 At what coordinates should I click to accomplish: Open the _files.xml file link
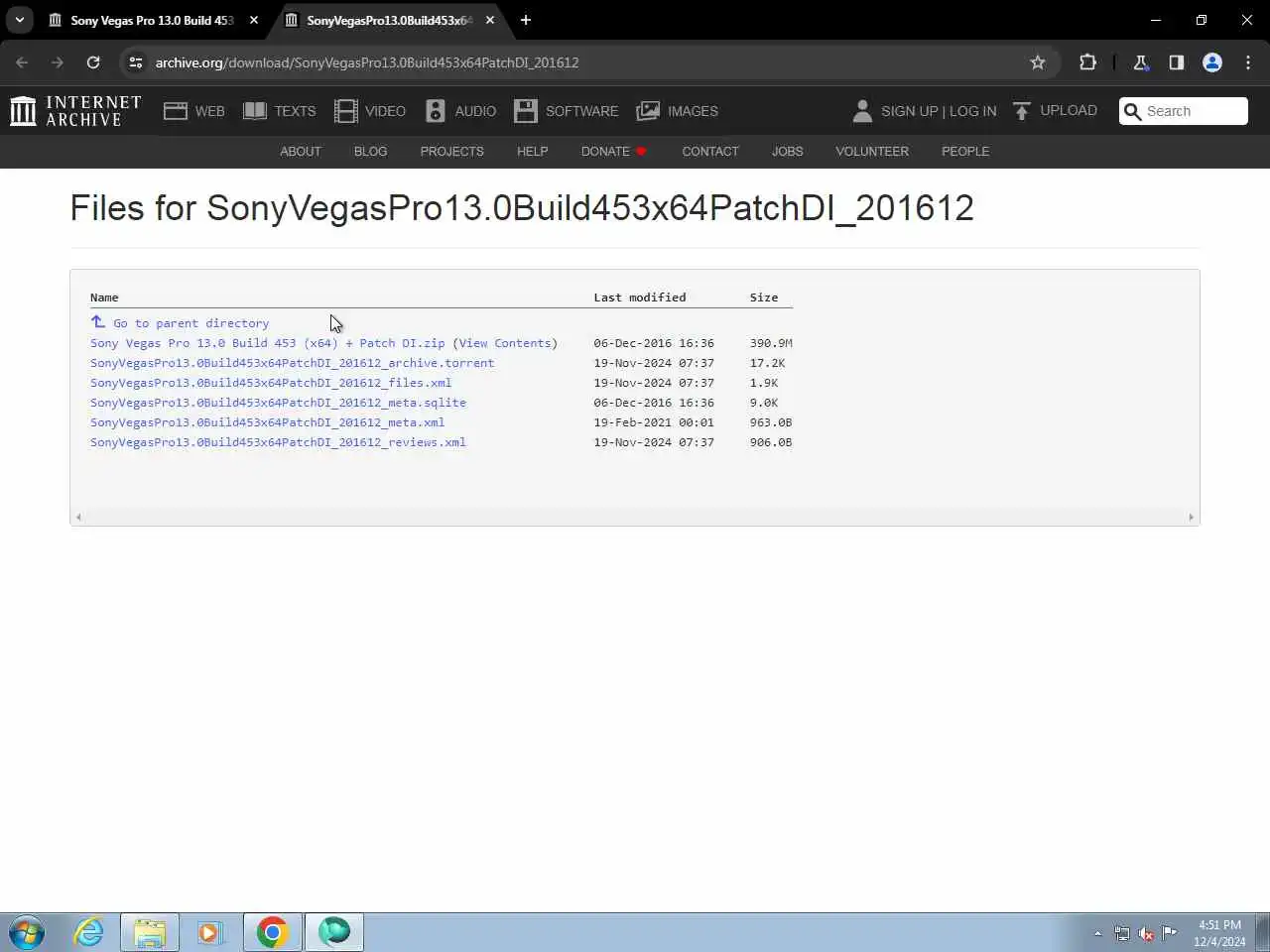coord(271,383)
